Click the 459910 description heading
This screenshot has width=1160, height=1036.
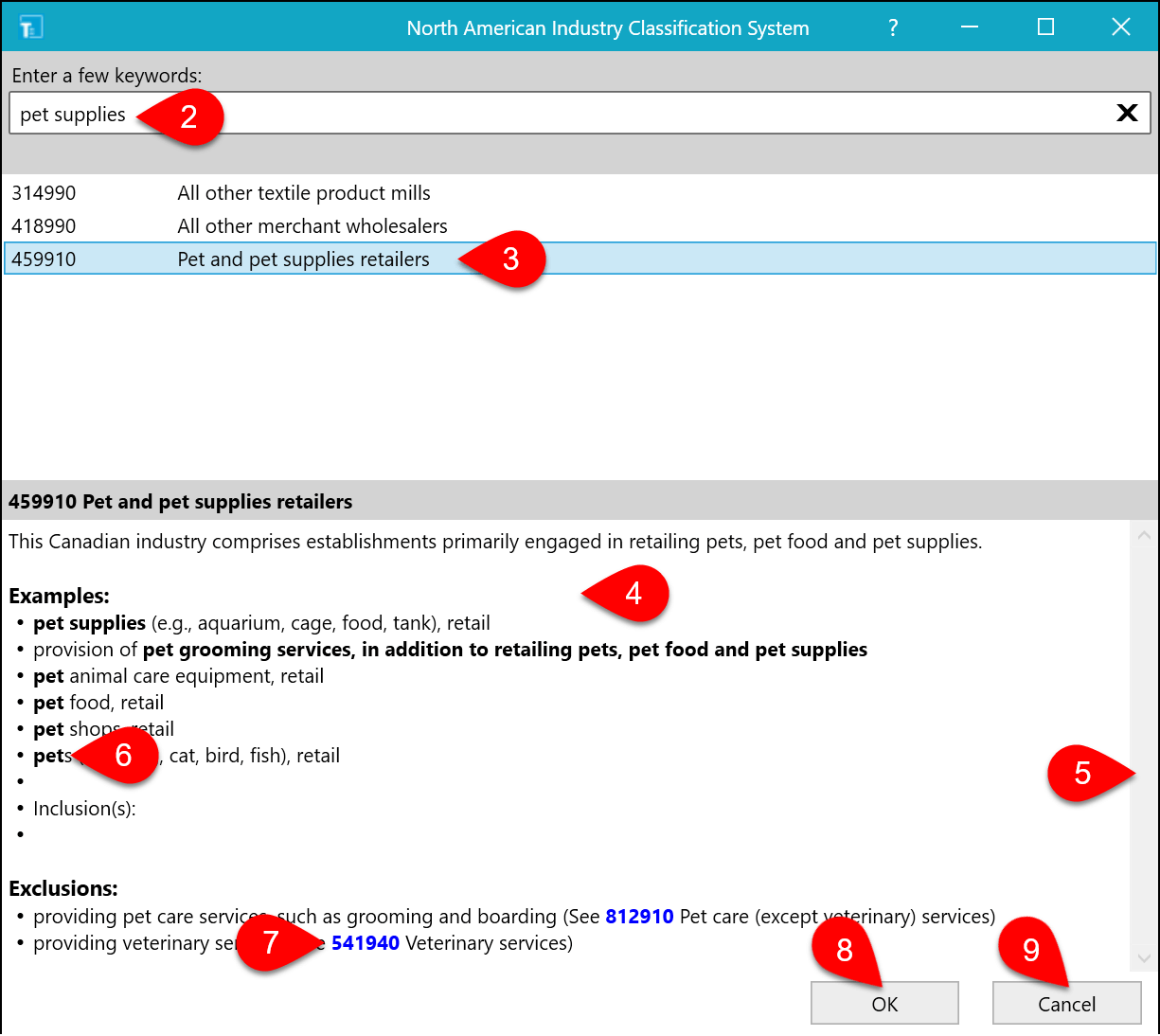(x=181, y=502)
